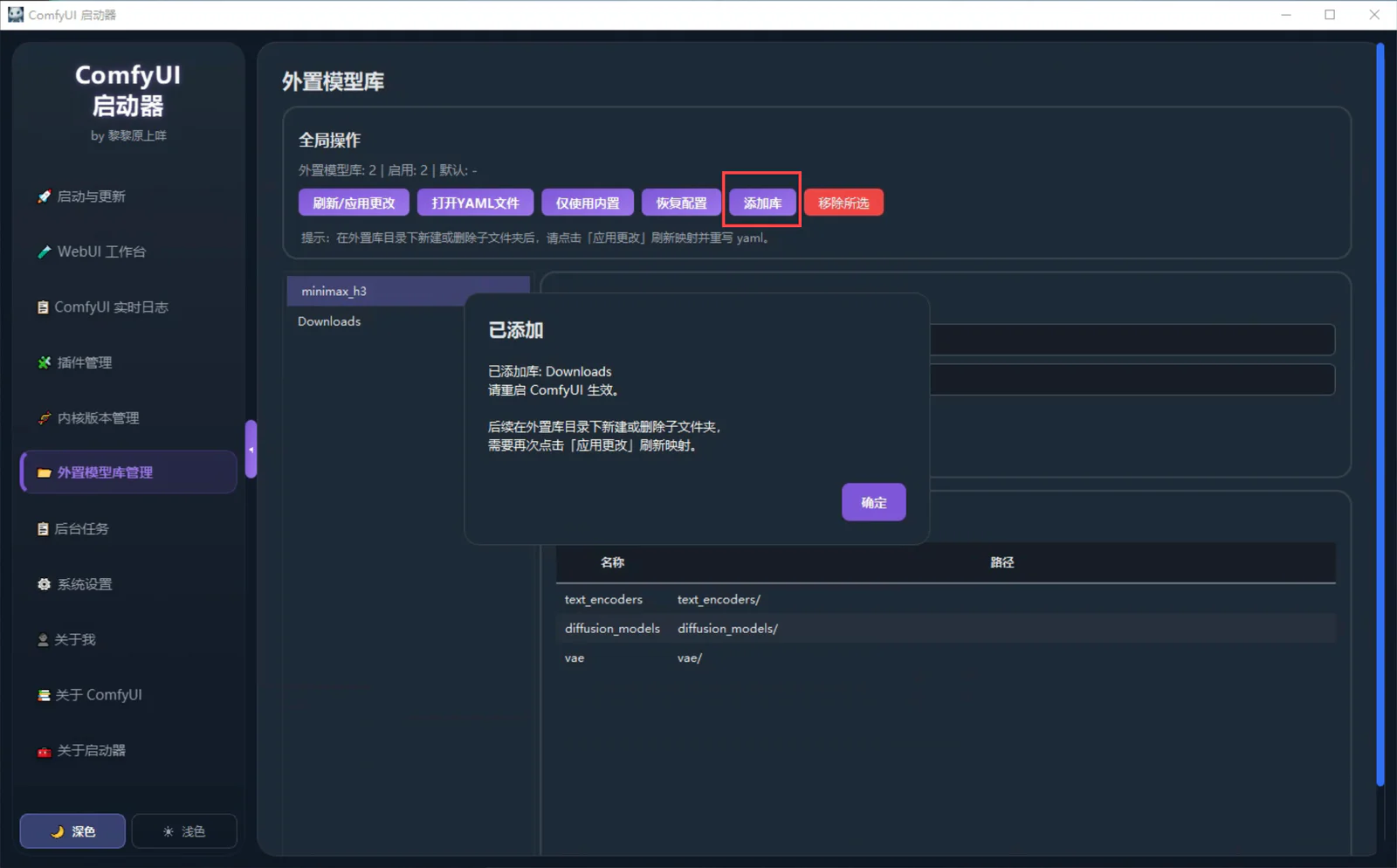The width and height of the screenshot is (1397, 868).
Task: Click the 仅使用内置 button
Action: [588, 203]
